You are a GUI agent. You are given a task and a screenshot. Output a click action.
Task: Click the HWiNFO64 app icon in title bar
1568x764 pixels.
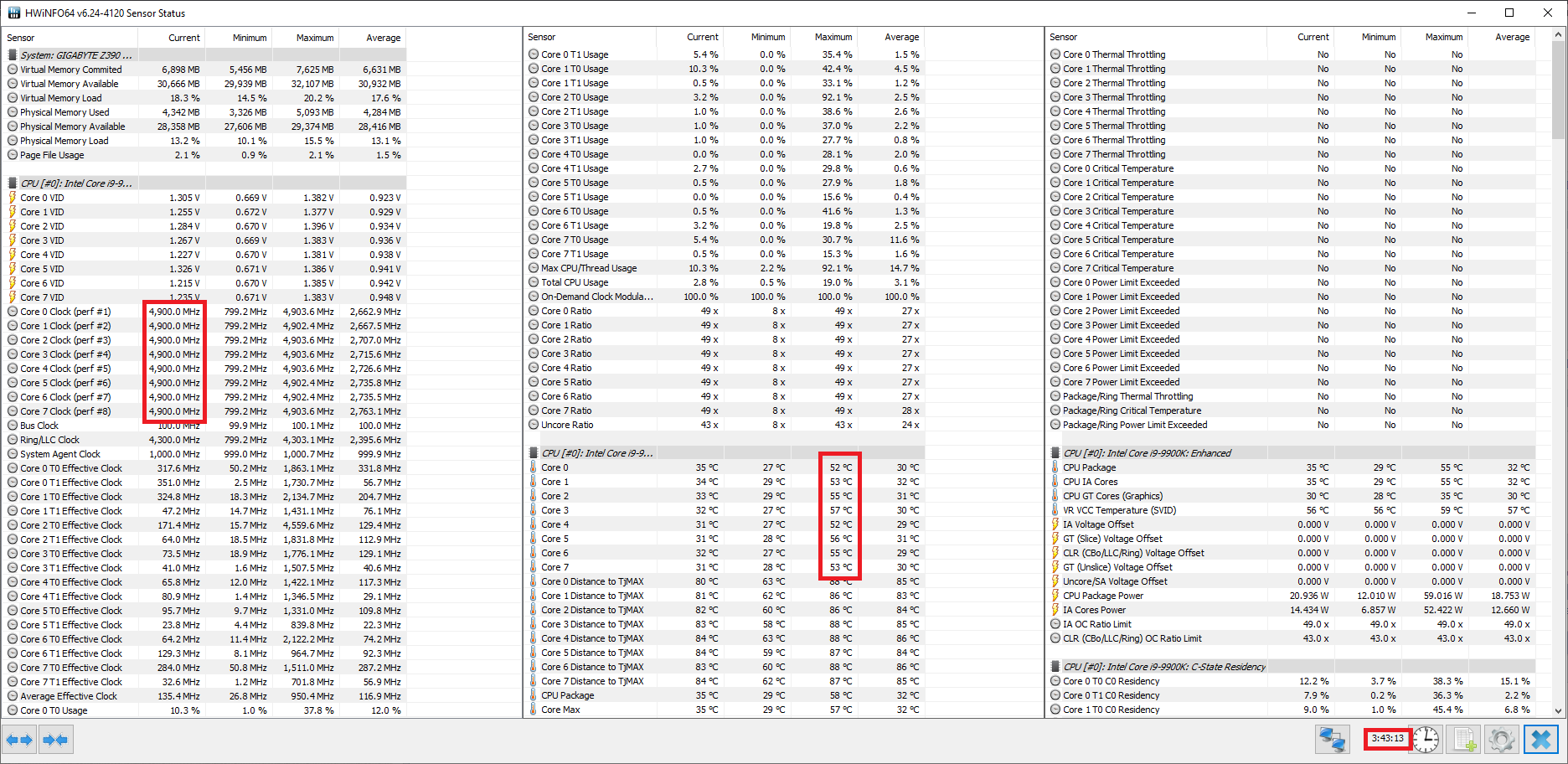click(14, 13)
